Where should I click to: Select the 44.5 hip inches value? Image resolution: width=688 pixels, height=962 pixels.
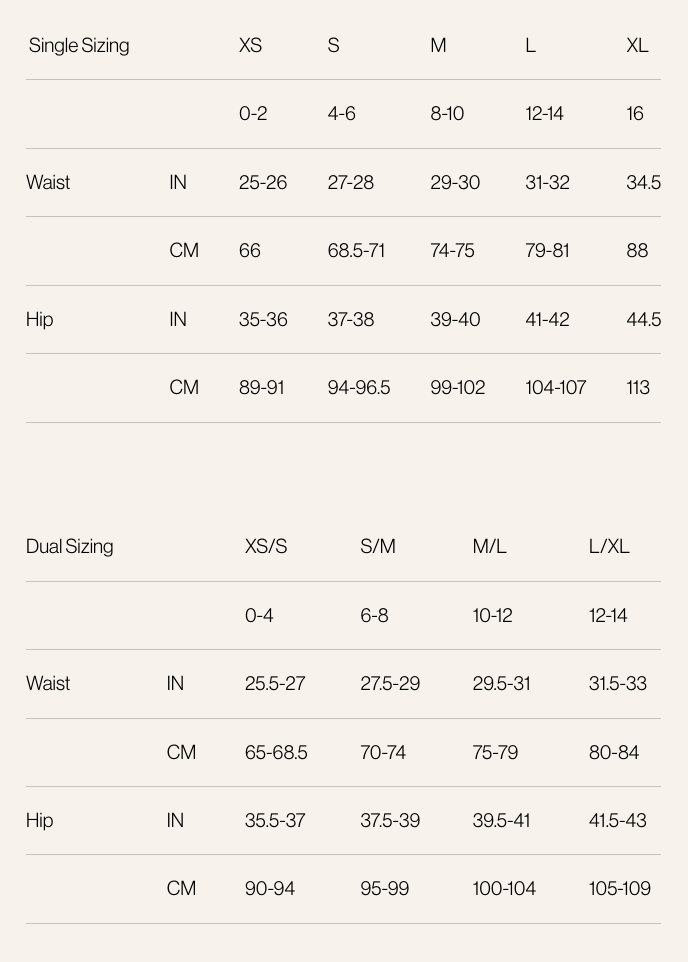pyautogui.click(x=643, y=319)
